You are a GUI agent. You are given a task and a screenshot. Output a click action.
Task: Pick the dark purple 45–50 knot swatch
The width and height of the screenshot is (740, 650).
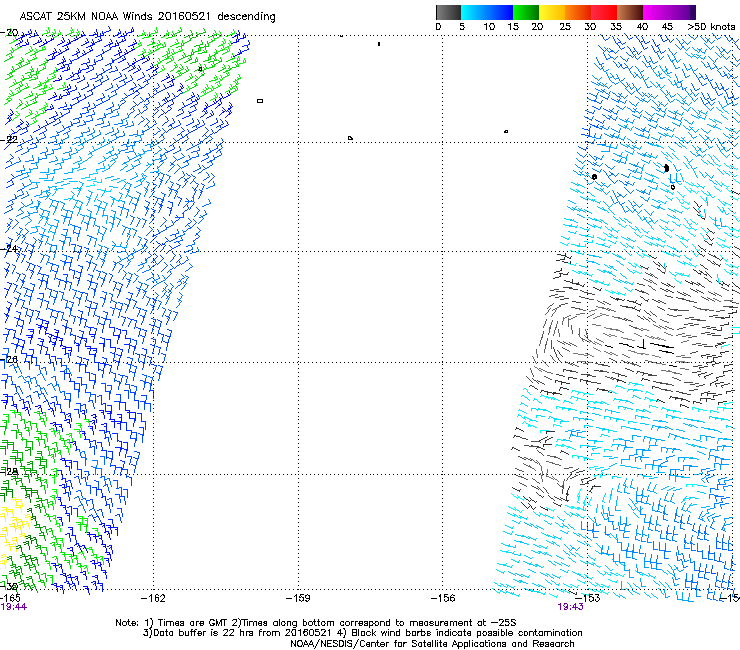point(682,12)
